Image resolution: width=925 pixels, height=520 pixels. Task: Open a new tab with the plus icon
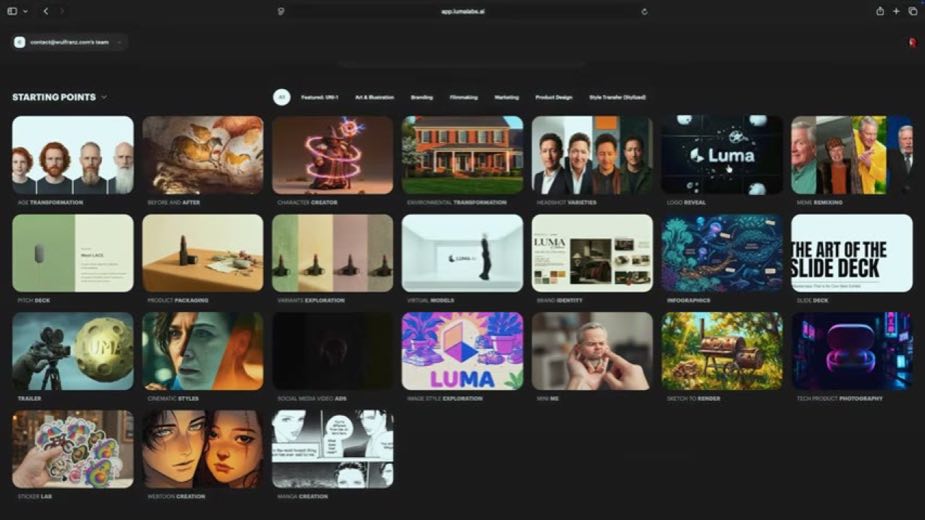896,11
